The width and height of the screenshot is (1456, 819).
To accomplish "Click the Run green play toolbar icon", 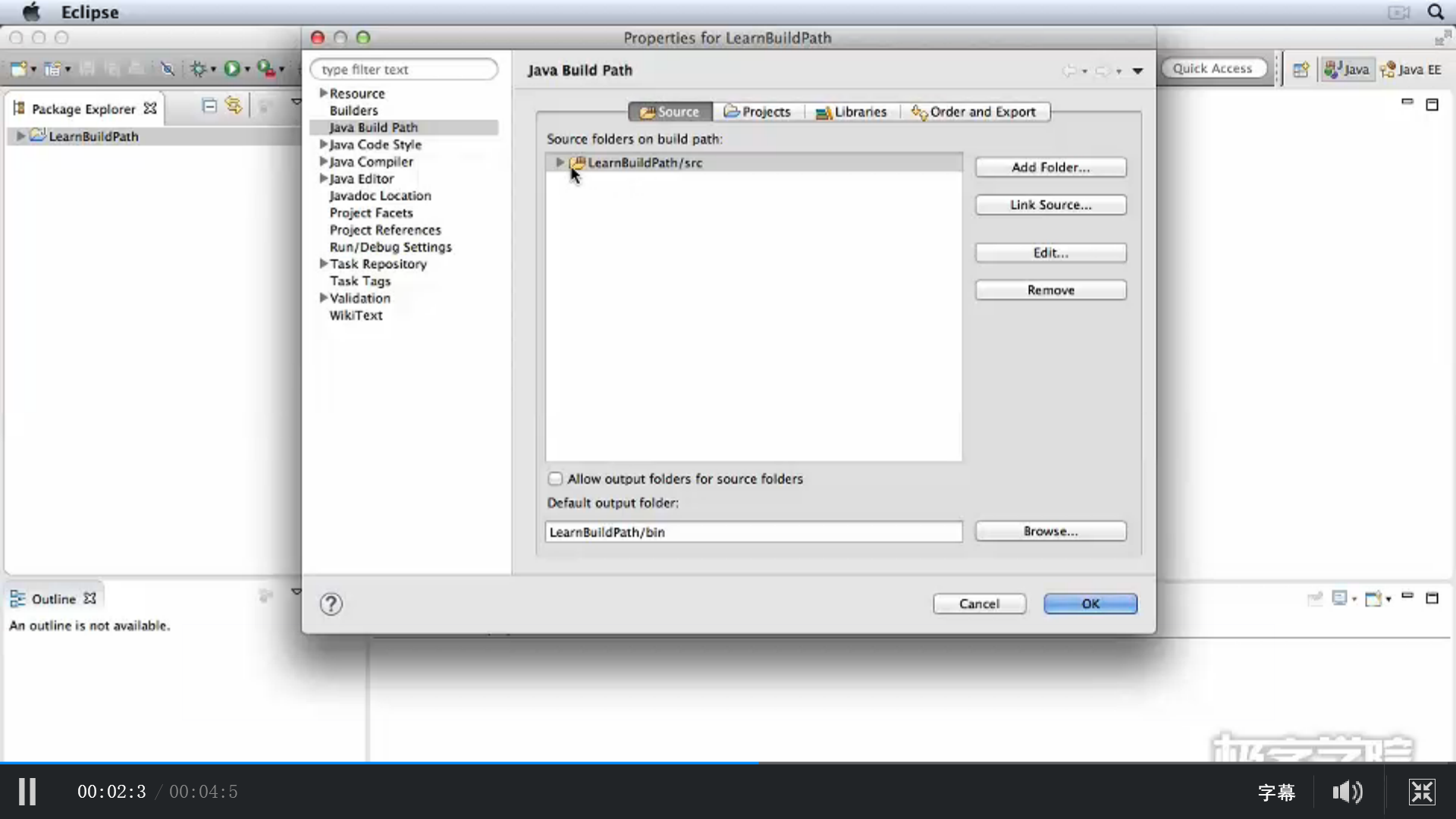I will point(231,69).
